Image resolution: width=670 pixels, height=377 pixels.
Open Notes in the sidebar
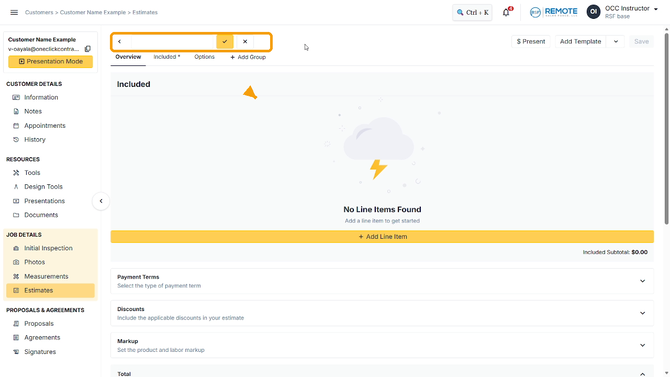tap(33, 112)
